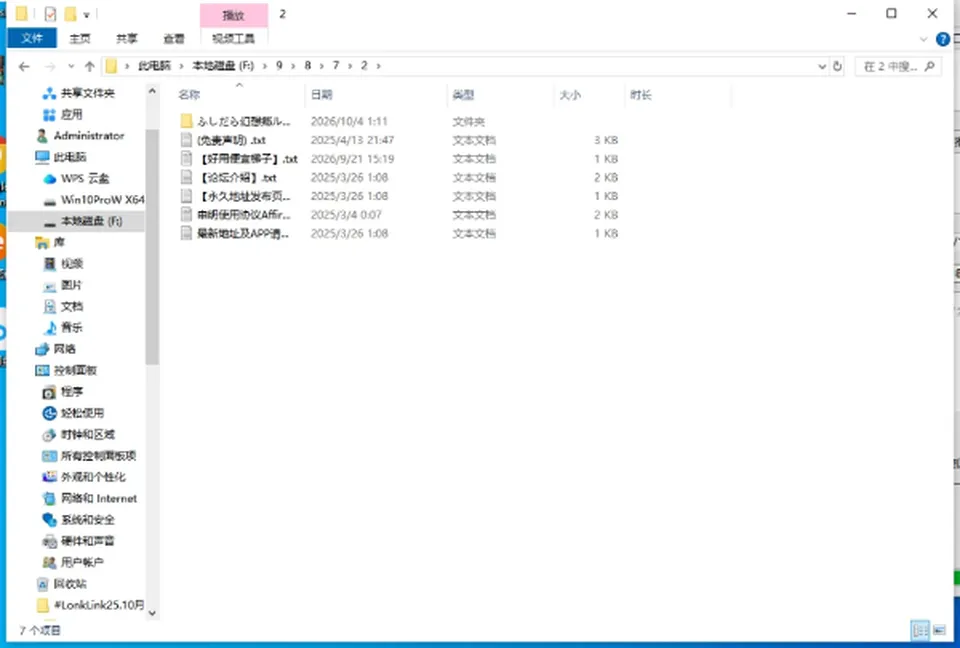Viewport: 960px width, 648px height.
Task: Refresh the current folder view
Action: 838,66
